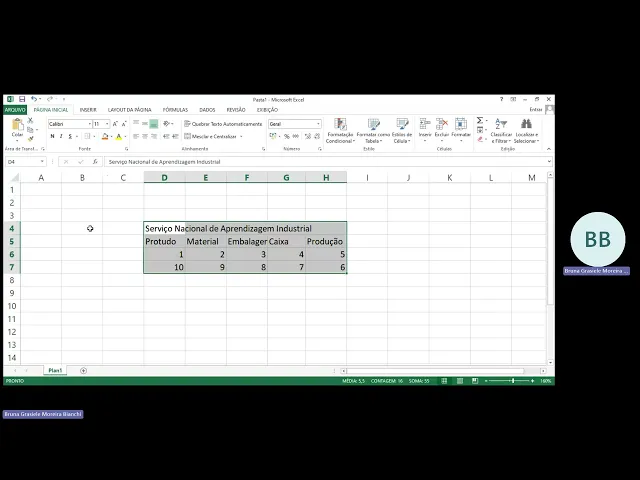Toggle italic I formatting
The height and width of the screenshot is (480, 640).
61,136
